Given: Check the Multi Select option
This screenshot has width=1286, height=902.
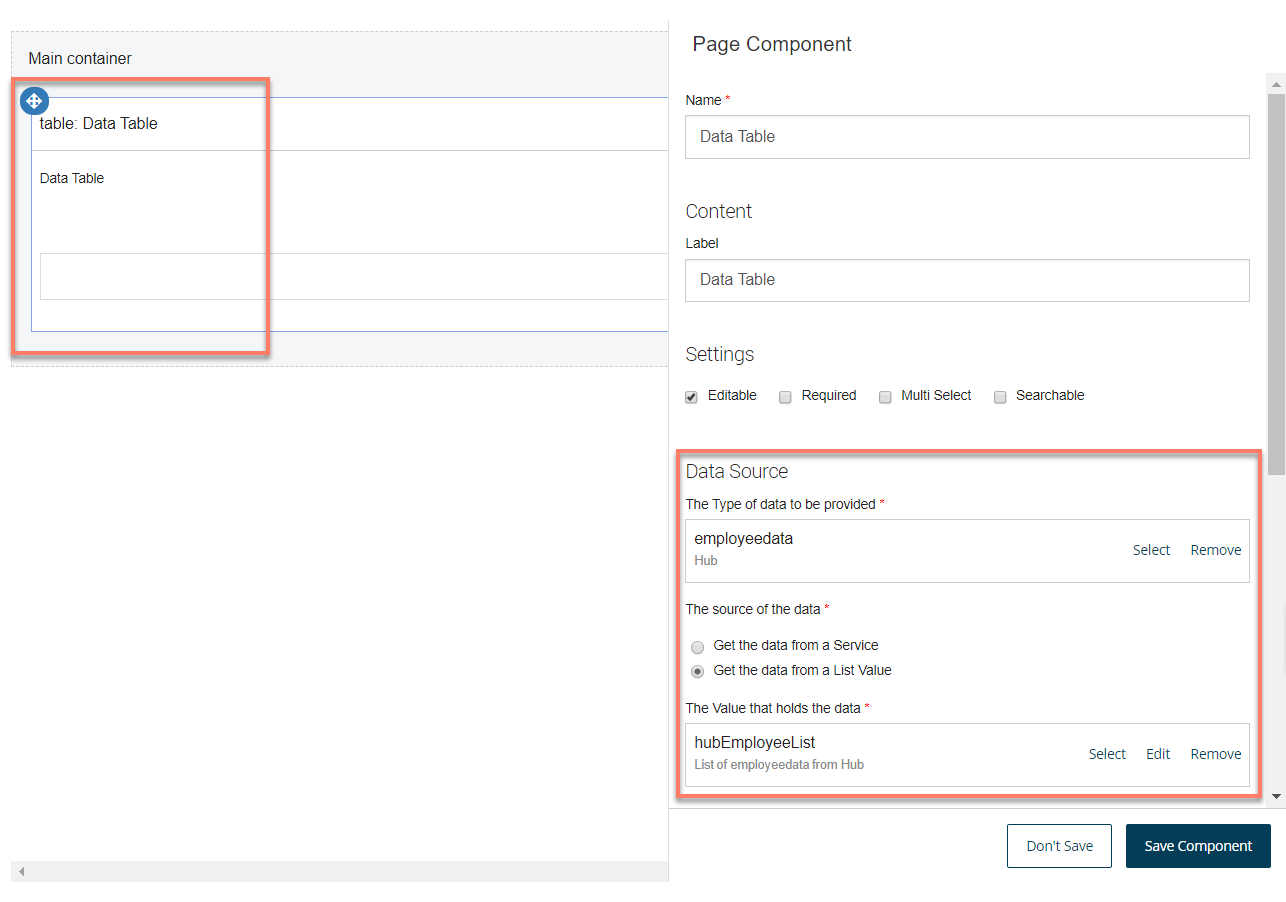Looking at the screenshot, I should (x=885, y=397).
